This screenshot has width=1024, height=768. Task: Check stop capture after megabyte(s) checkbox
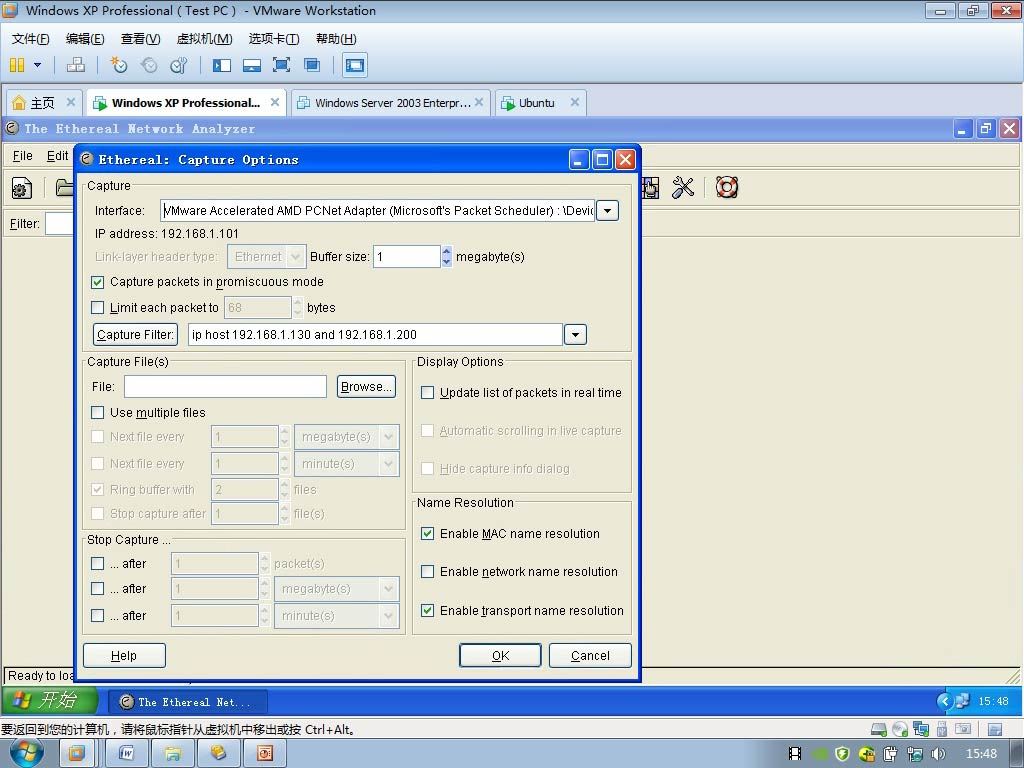97,588
